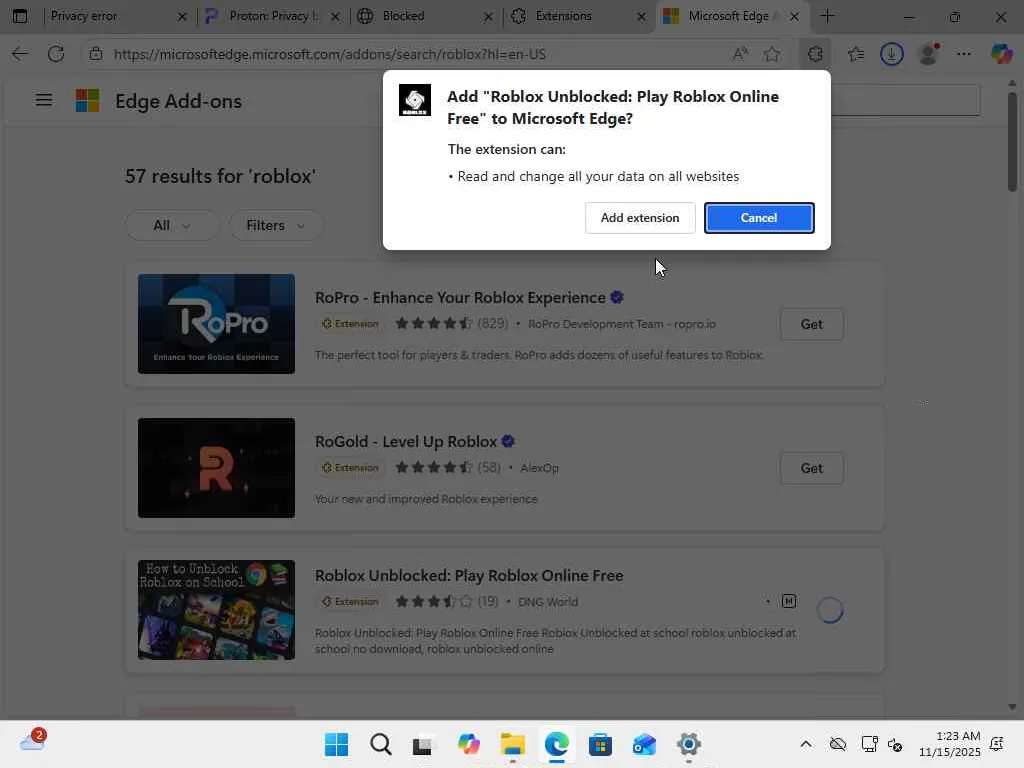Viewport: 1024px width, 768px height.
Task: Click the network display tray icon
Action: click(869, 744)
